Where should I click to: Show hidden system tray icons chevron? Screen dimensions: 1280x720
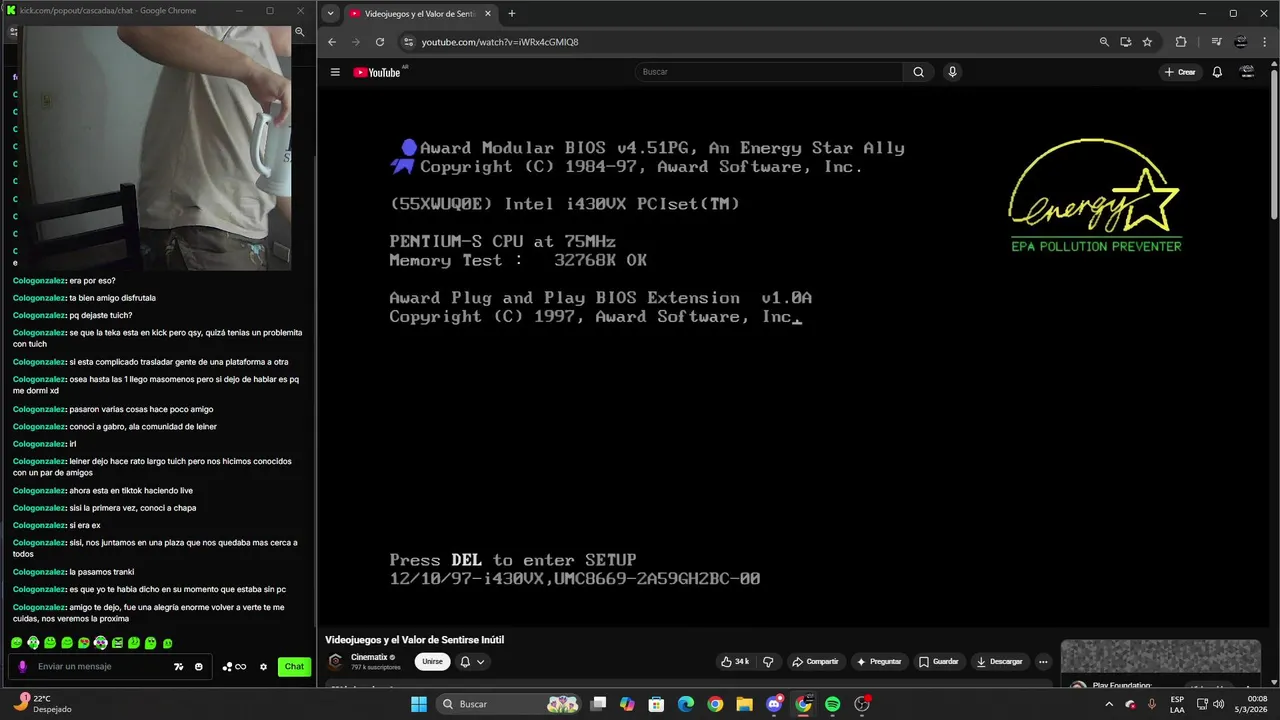point(1108,704)
